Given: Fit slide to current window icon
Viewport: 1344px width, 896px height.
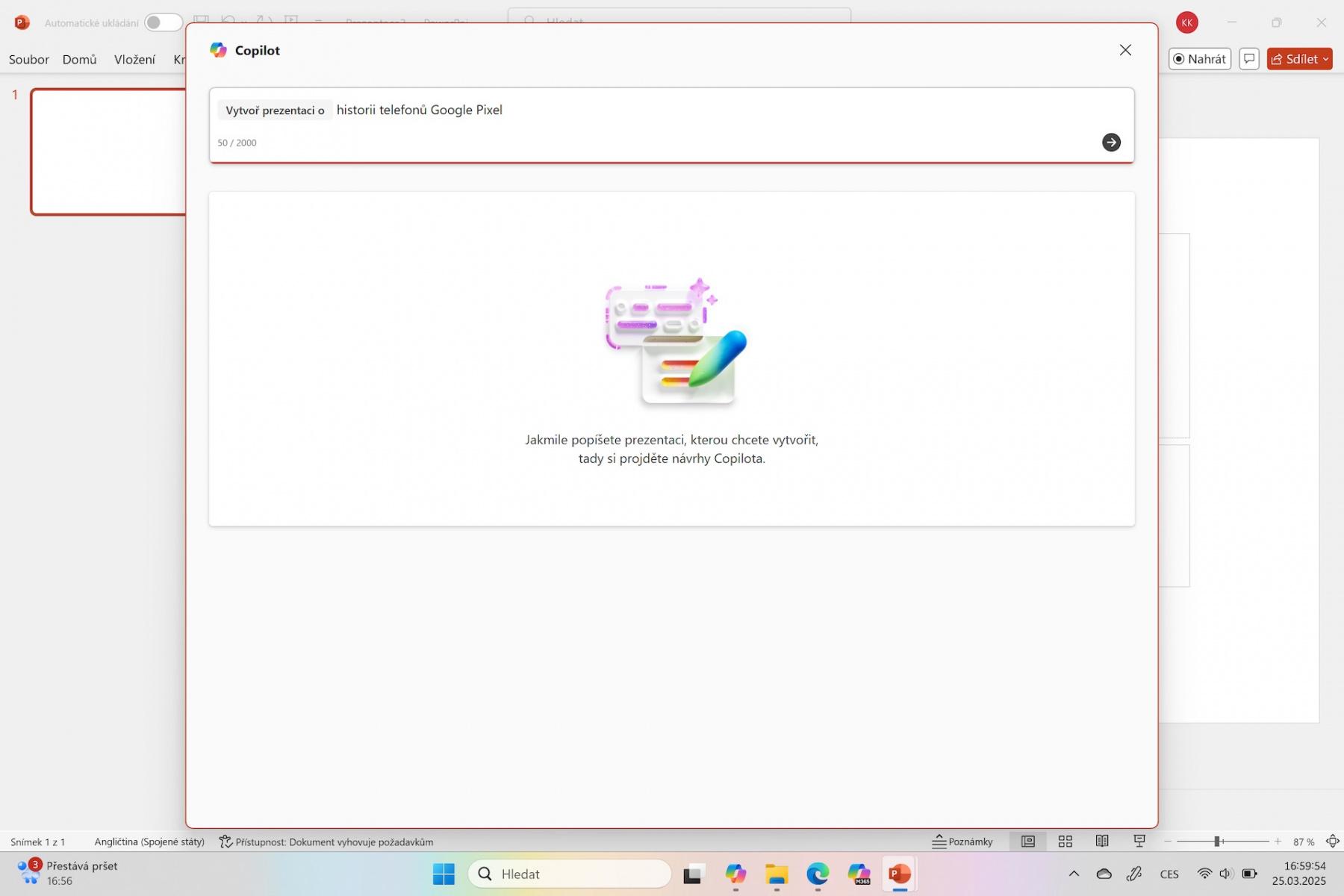Looking at the screenshot, I should [1332, 841].
